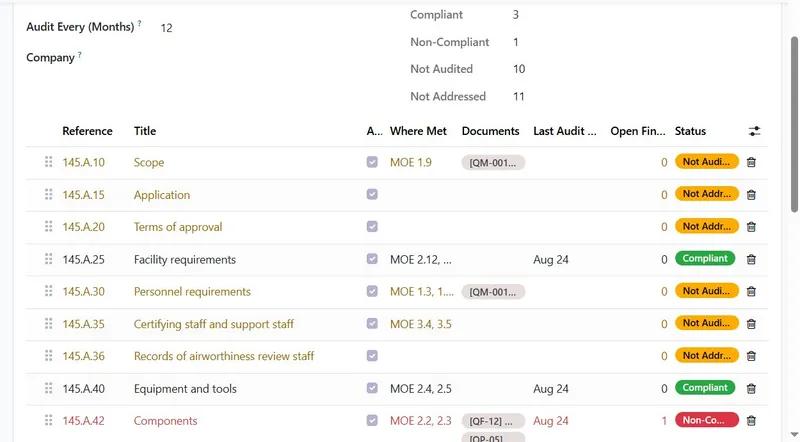Toggle applicable checkbox for Scope row
Screen dimensions: 800x442
point(372,162)
